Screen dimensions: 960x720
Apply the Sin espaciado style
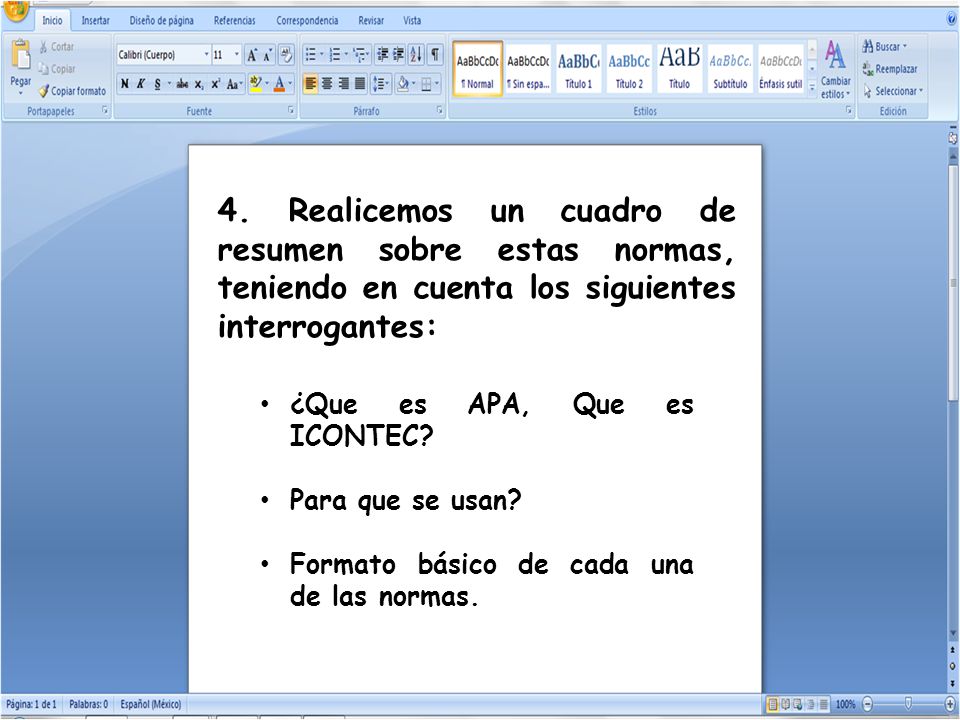[x=528, y=69]
